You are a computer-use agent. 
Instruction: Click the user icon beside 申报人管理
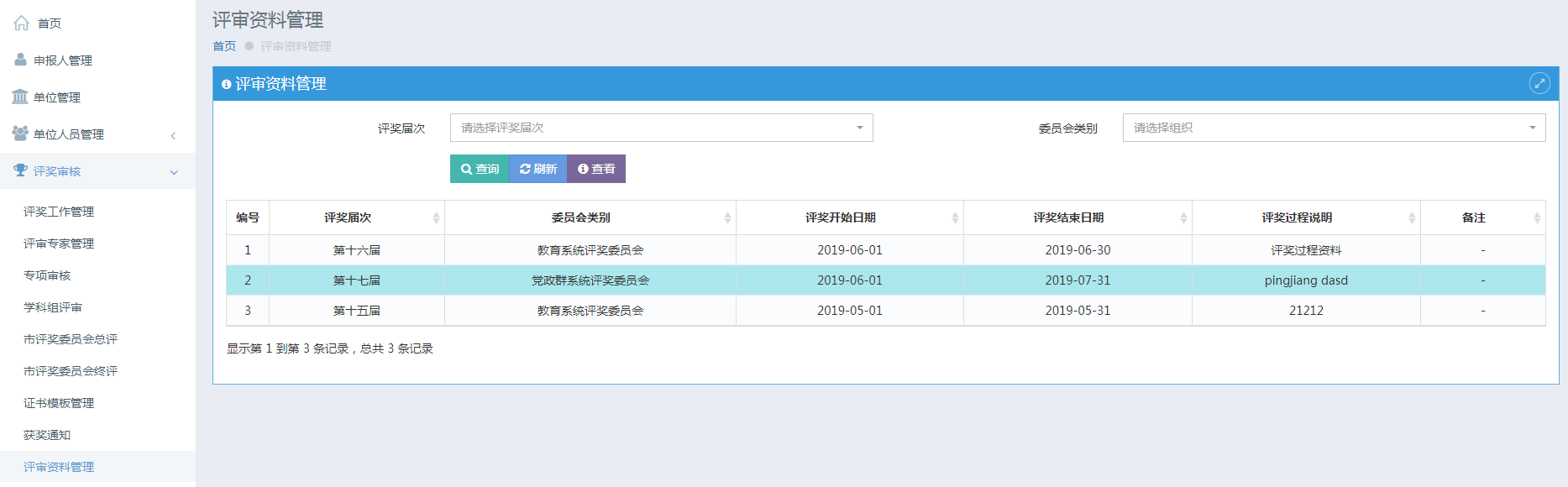pos(21,60)
